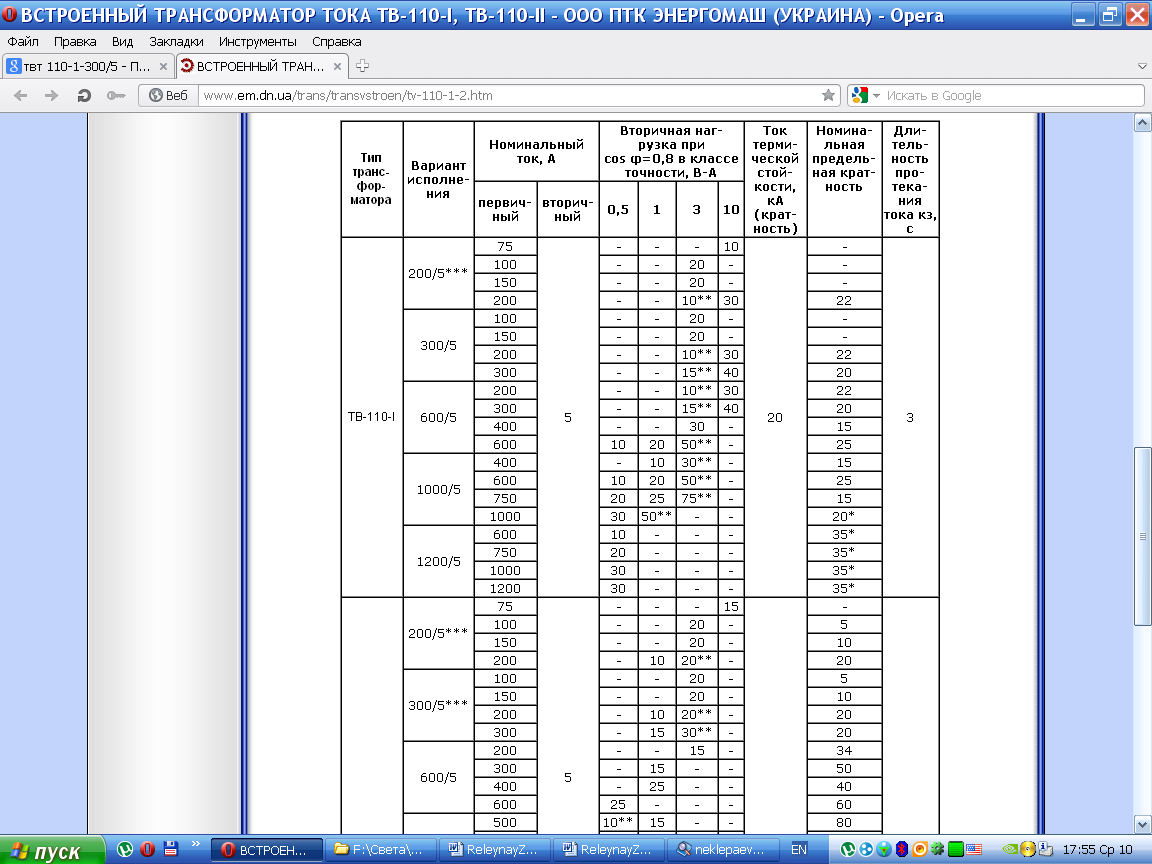Click the multiplicity value 60
Screen dimensions: 1152x864
[843, 804]
